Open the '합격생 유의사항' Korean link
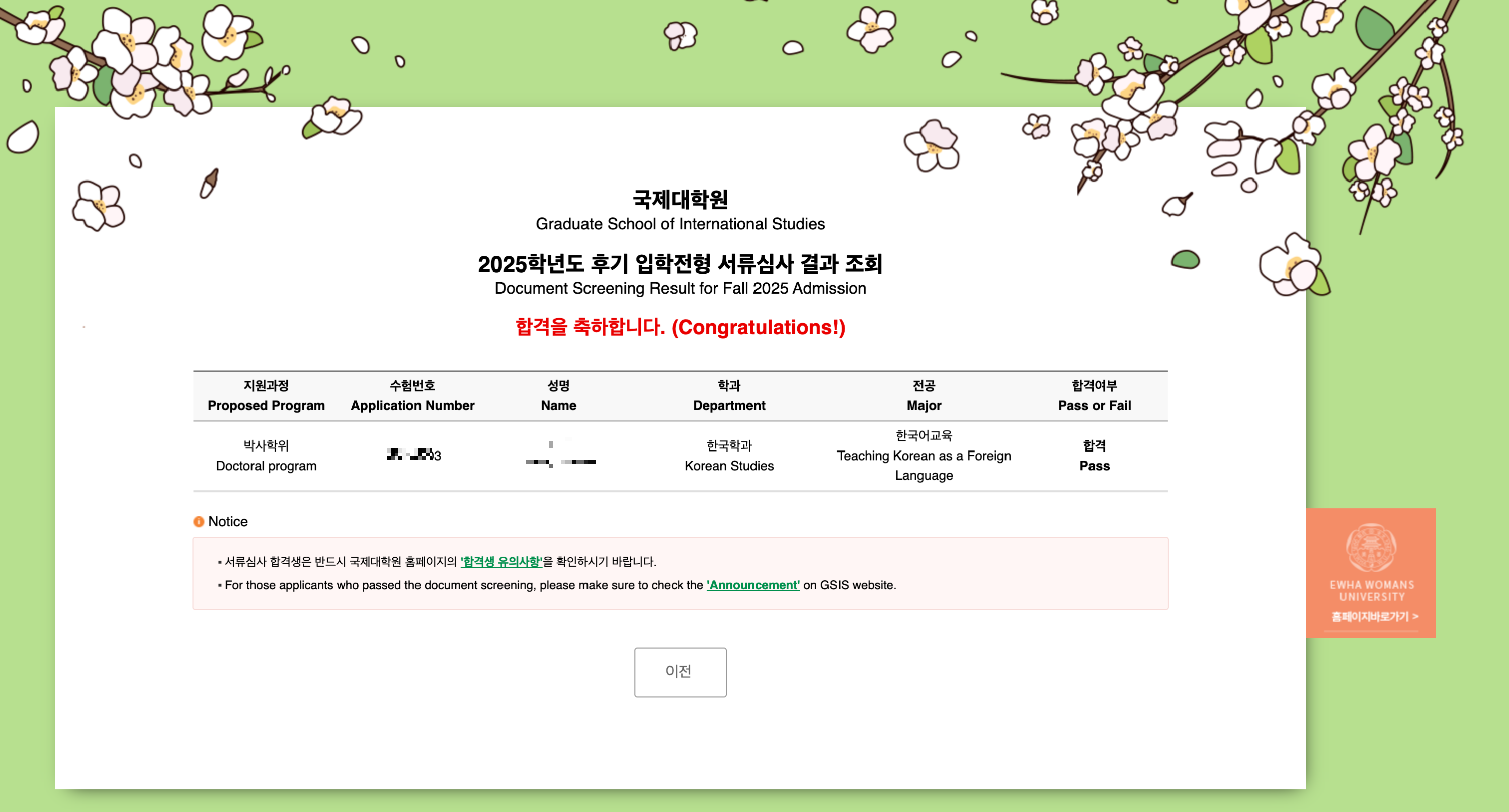This screenshot has width=1509, height=812. 501,561
